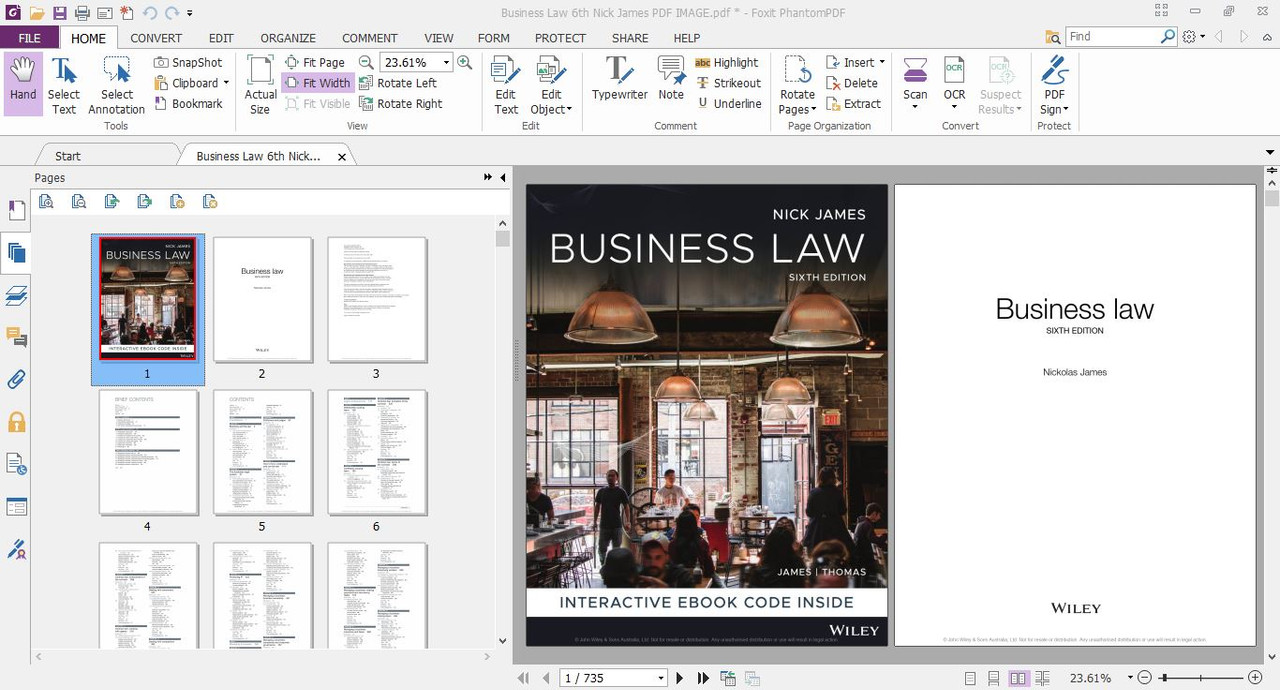
Task: Open the ribbon zoom percentage dropdown
Action: point(446,62)
